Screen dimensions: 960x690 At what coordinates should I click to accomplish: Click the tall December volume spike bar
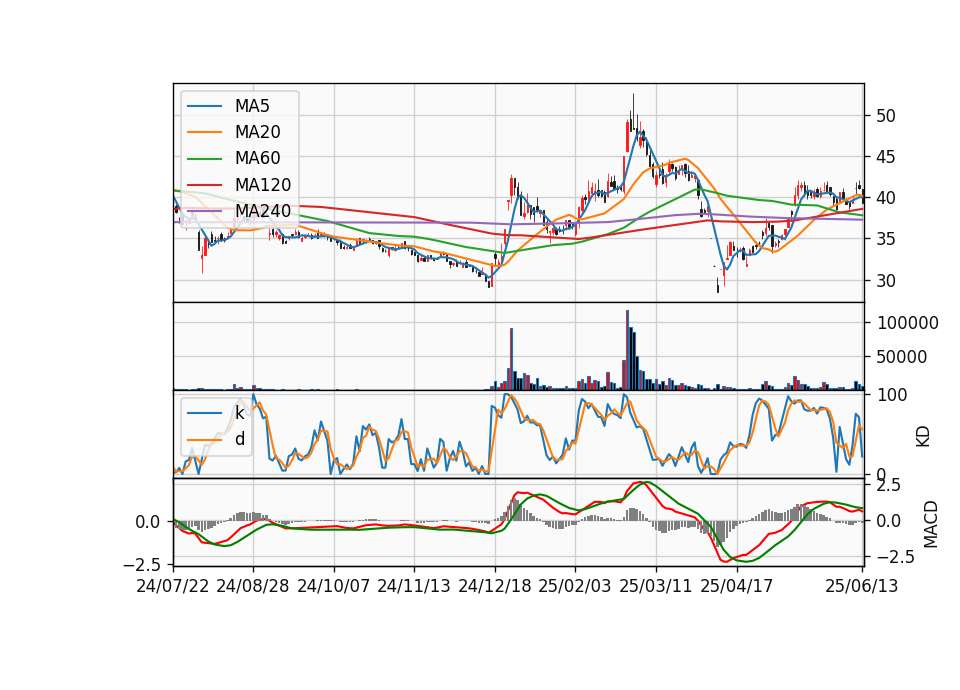pyautogui.click(x=511, y=359)
